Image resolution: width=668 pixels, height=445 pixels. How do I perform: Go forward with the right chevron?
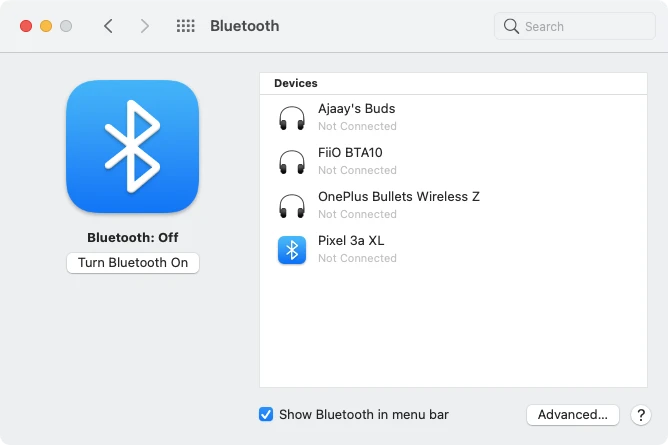tap(145, 26)
